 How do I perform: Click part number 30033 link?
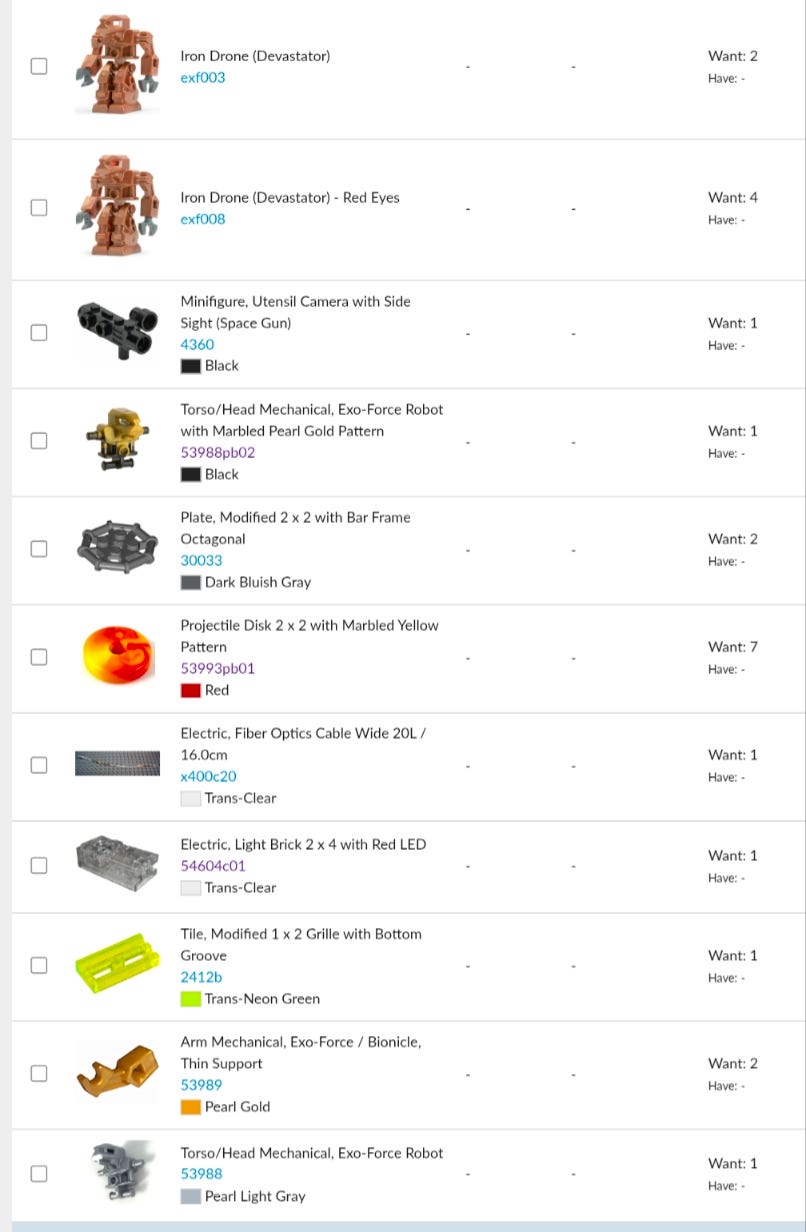pos(201,560)
